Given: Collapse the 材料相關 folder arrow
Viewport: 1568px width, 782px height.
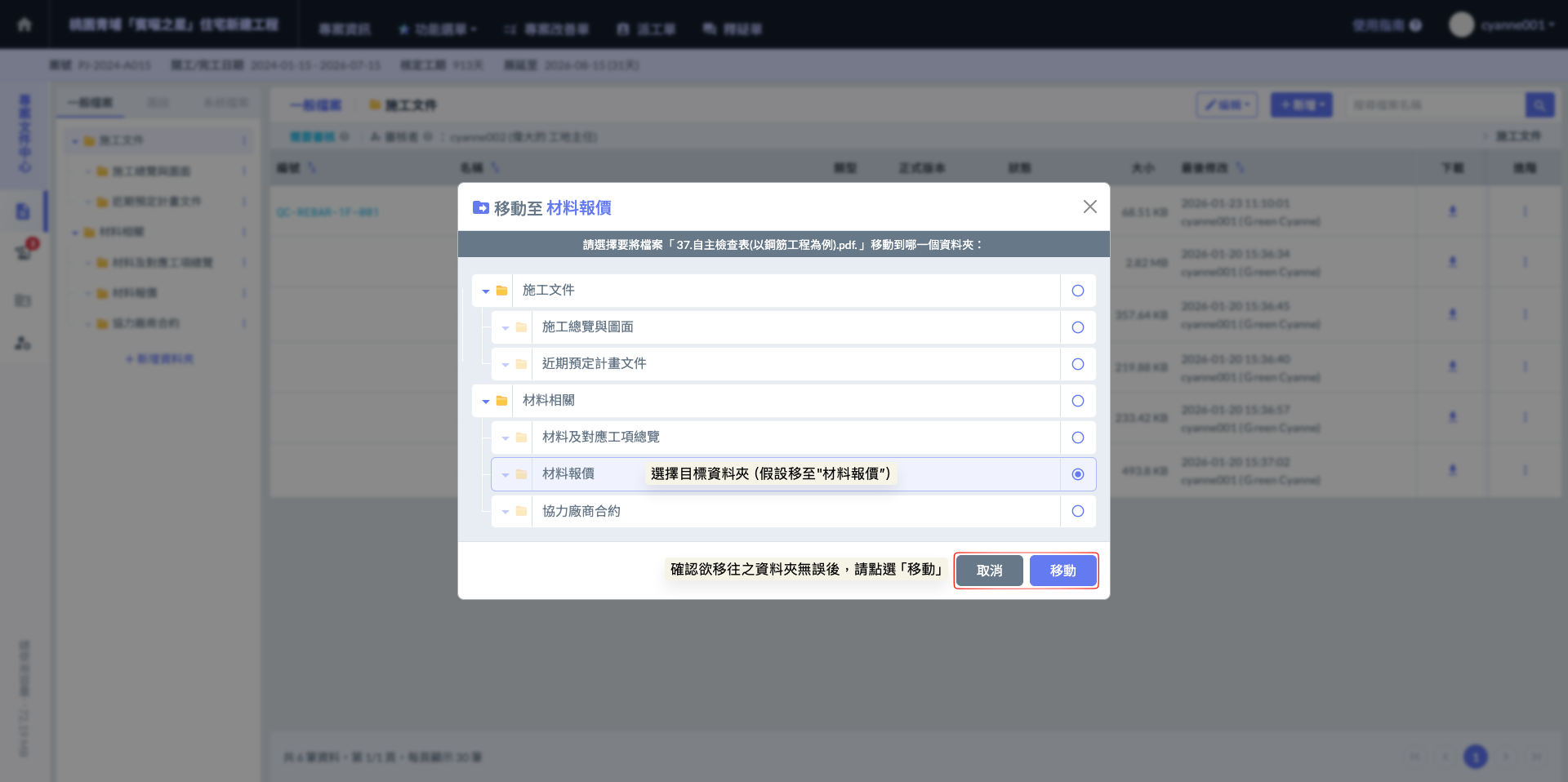Looking at the screenshot, I should click(x=486, y=402).
